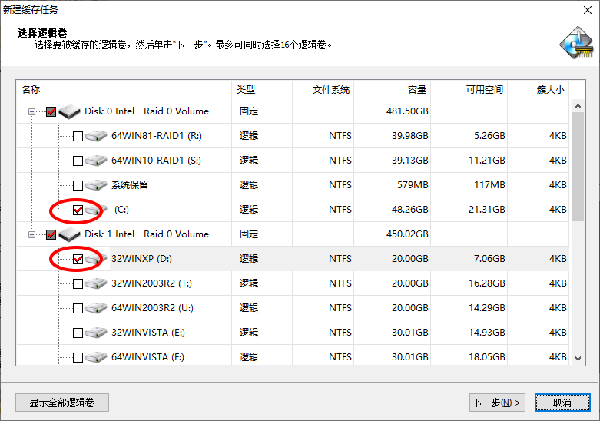Toggle the Disk 0 checkbox

pos(51,112)
